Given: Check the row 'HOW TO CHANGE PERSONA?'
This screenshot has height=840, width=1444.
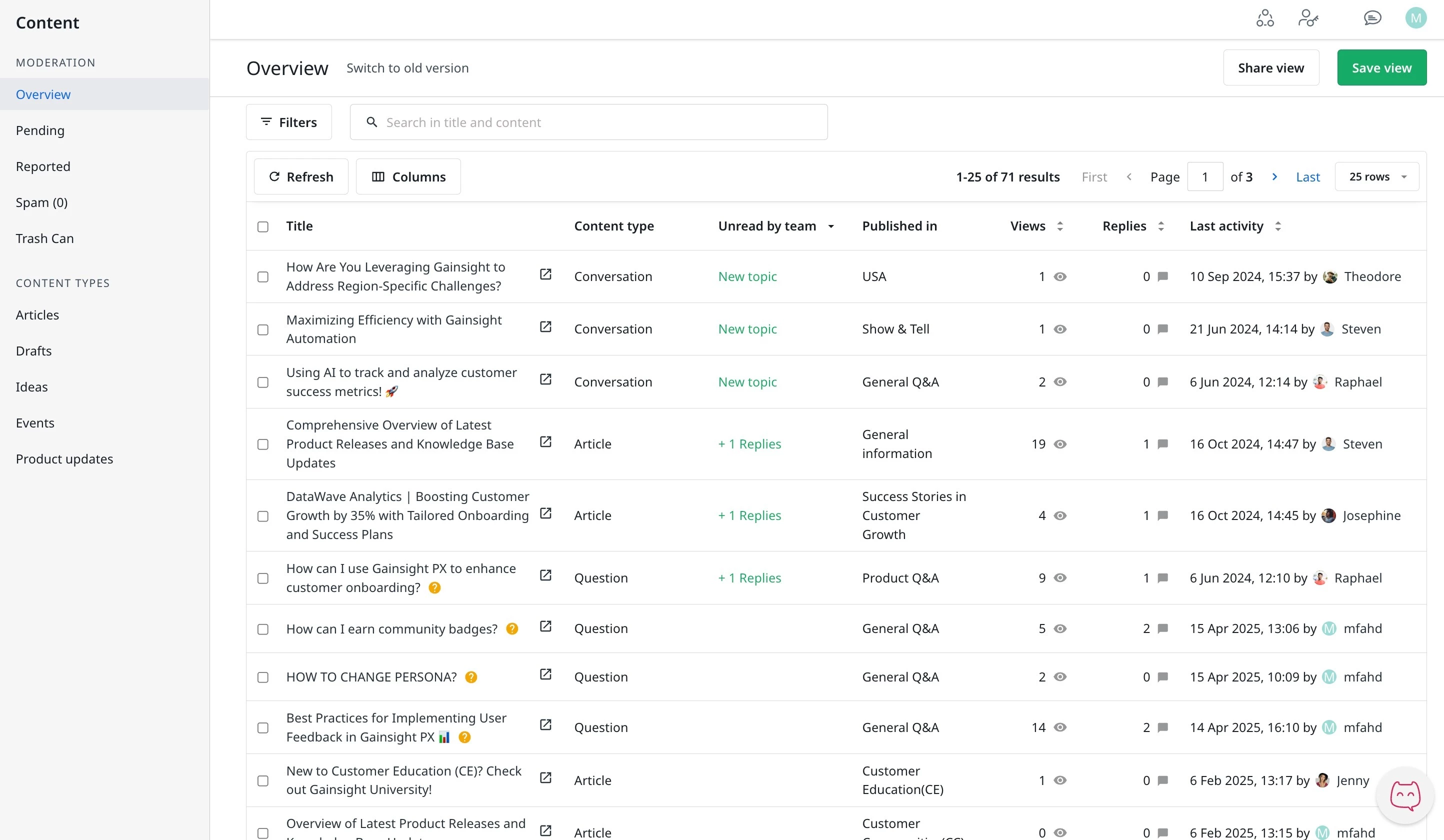Looking at the screenshot, I should [x=263, y=678].
